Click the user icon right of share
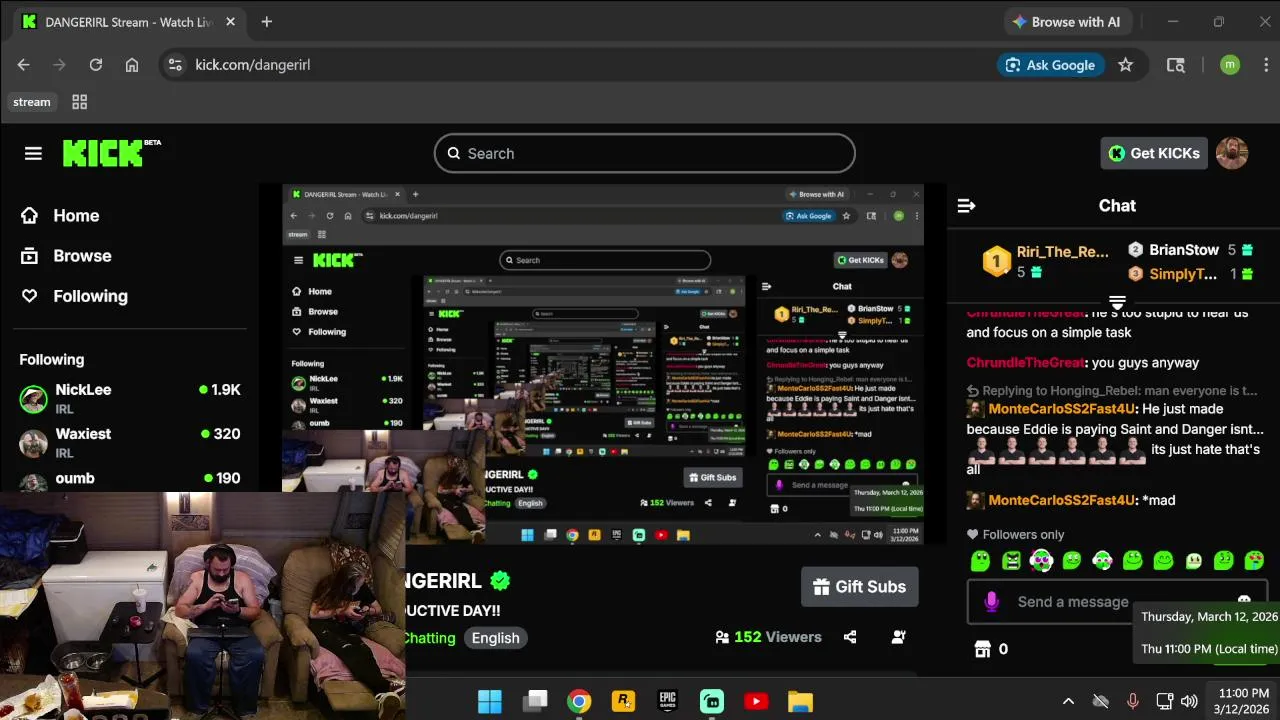 [898, 637]
